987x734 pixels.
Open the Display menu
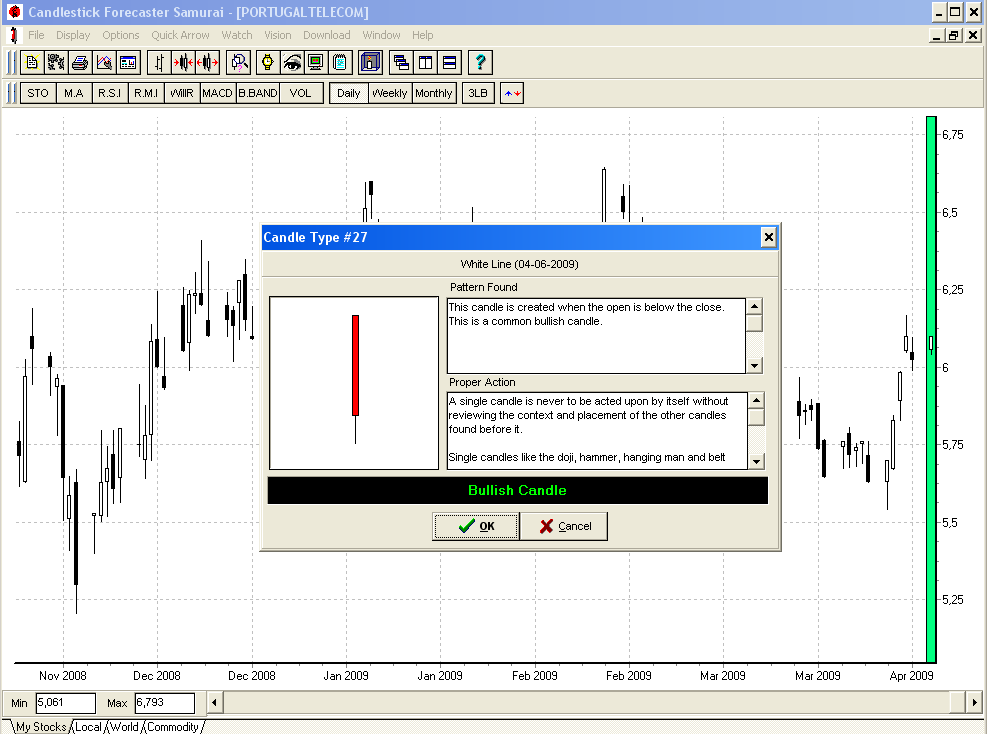pos(73,35)
